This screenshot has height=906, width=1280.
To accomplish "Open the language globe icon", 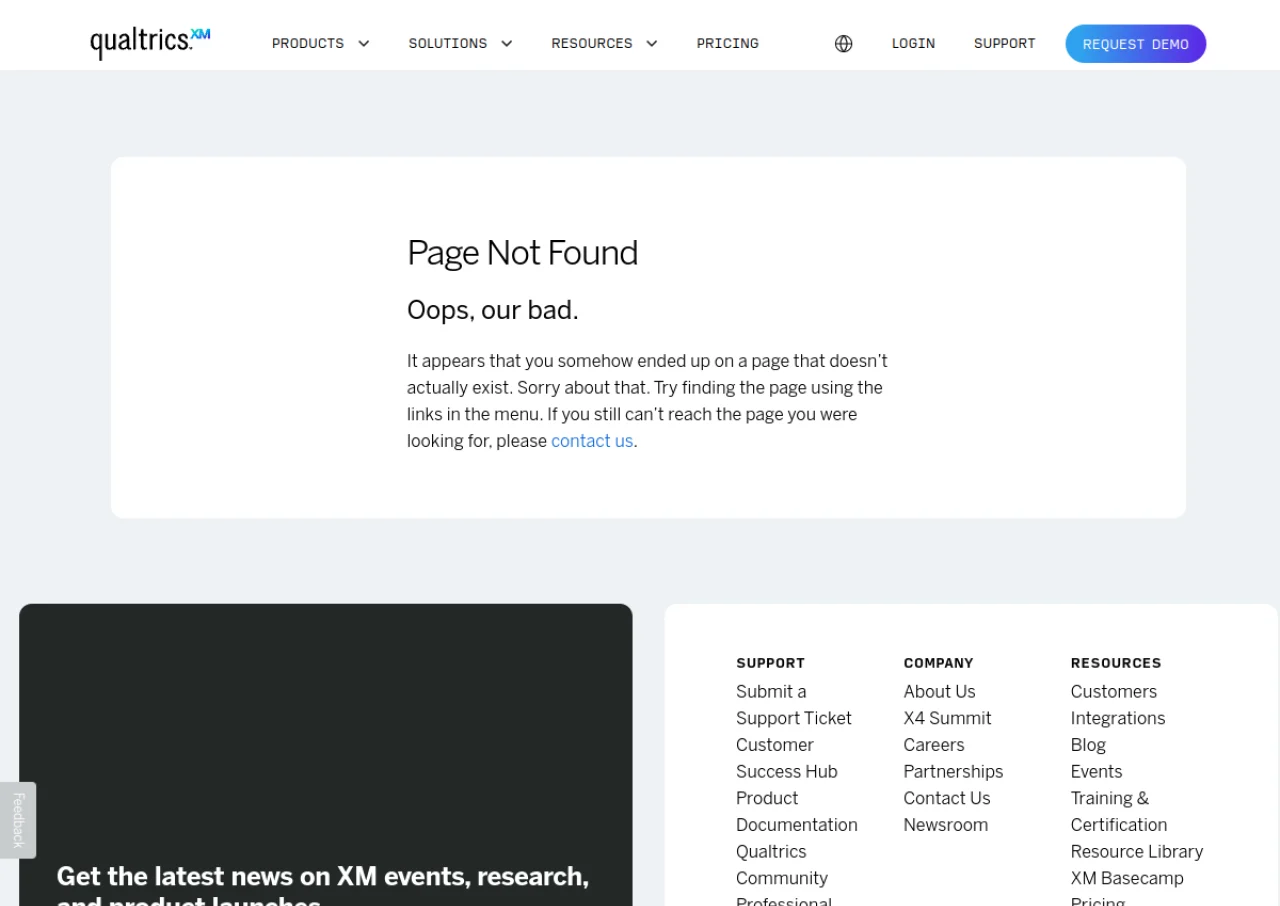I will click(x=844, y=44).
